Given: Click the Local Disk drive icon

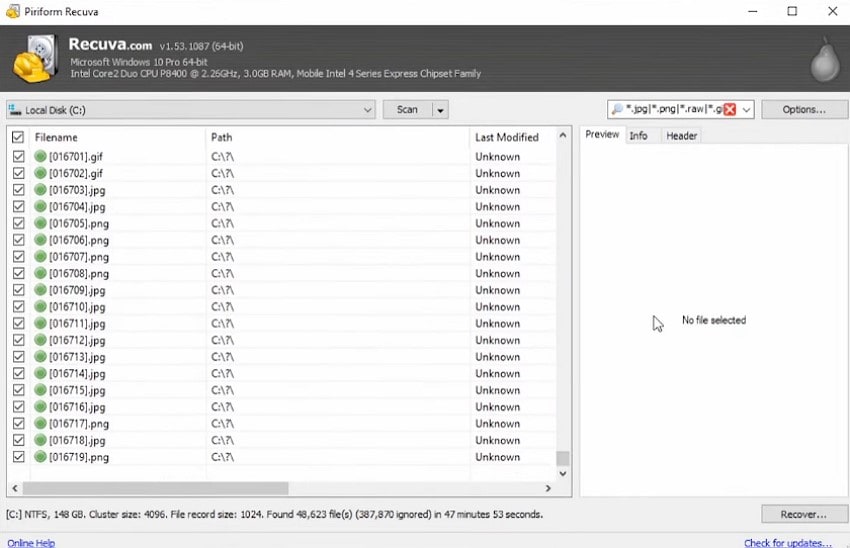Looking at the screenshot, I should [15, 109].
